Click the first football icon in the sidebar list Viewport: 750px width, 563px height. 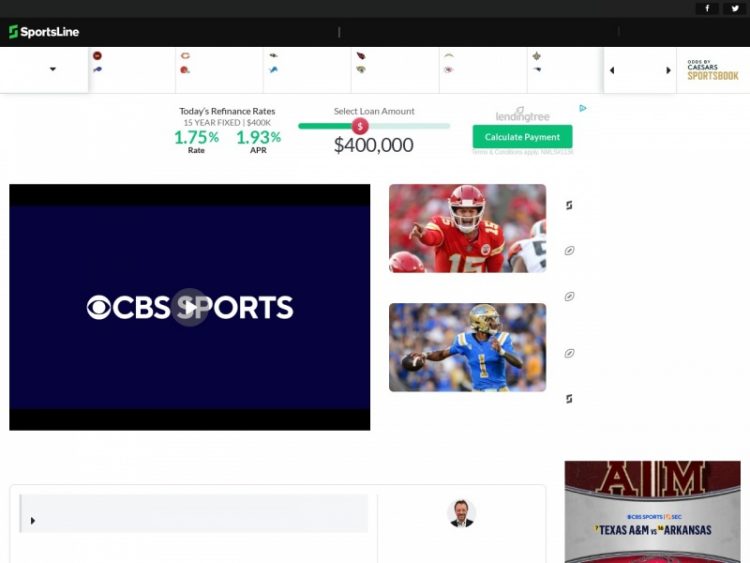coord(569,251)
